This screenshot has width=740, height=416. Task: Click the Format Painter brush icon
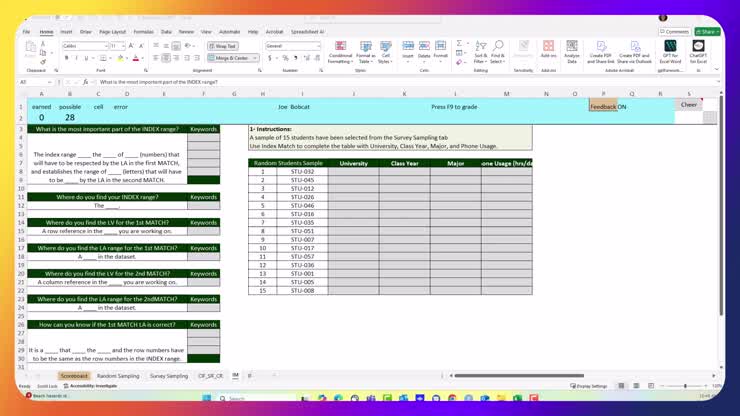coord(43,62)
